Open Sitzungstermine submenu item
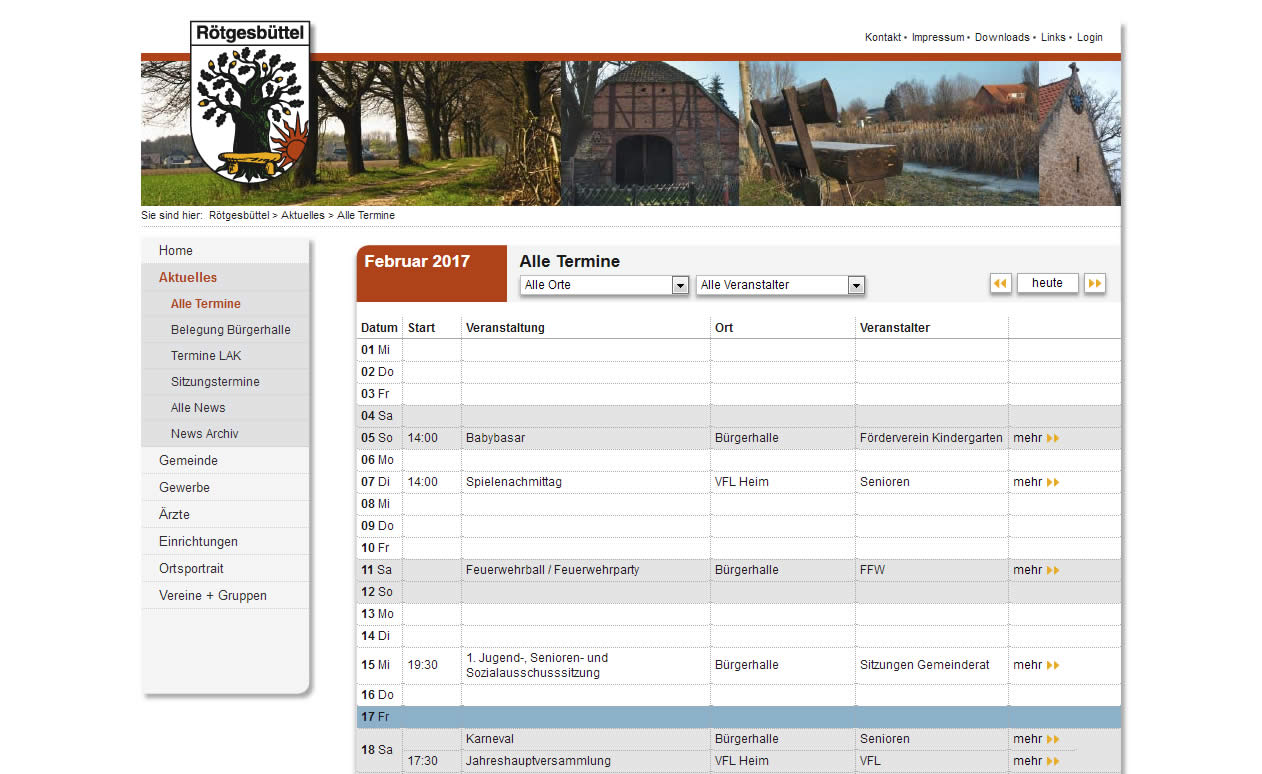This screenshot has width=1262, height=774. pos(226,381)
